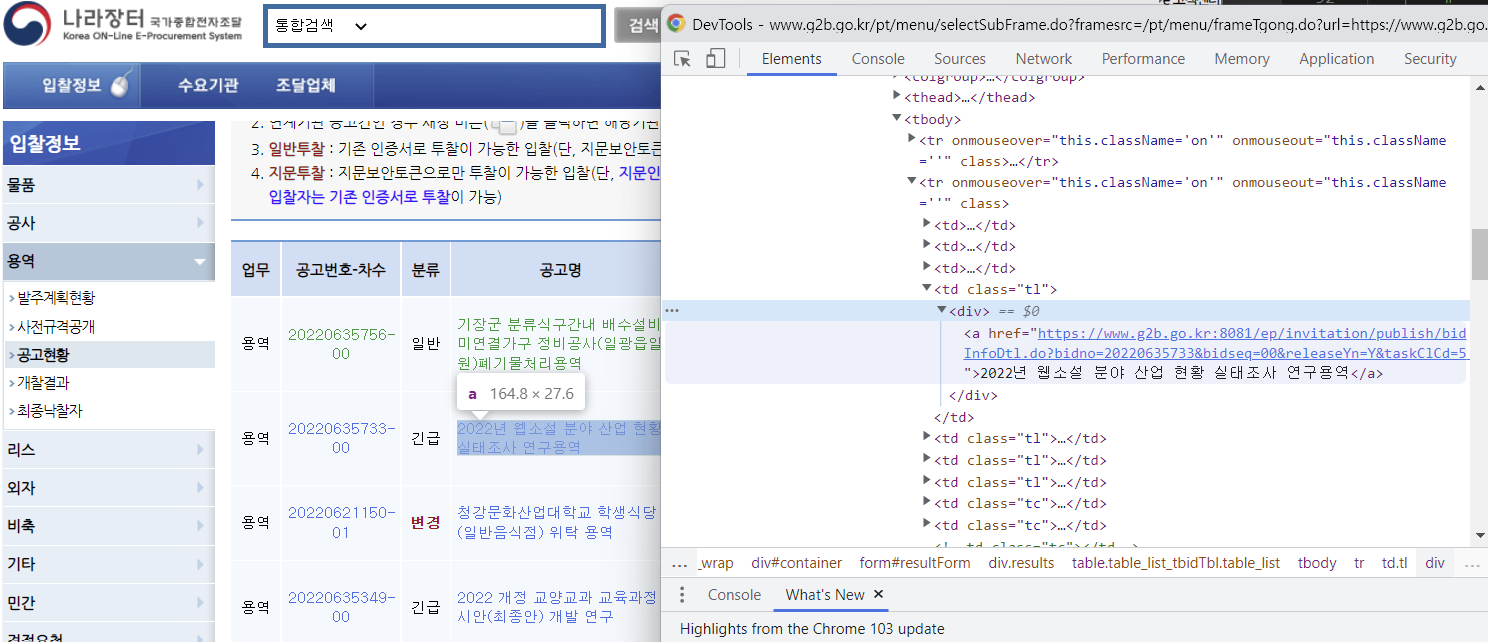Viewport: 1488px width, 642px height.
Task: Open 2022 개정 교양교과 교육과정 bid link
Action: pyautogui.click(x=558, y=607)
